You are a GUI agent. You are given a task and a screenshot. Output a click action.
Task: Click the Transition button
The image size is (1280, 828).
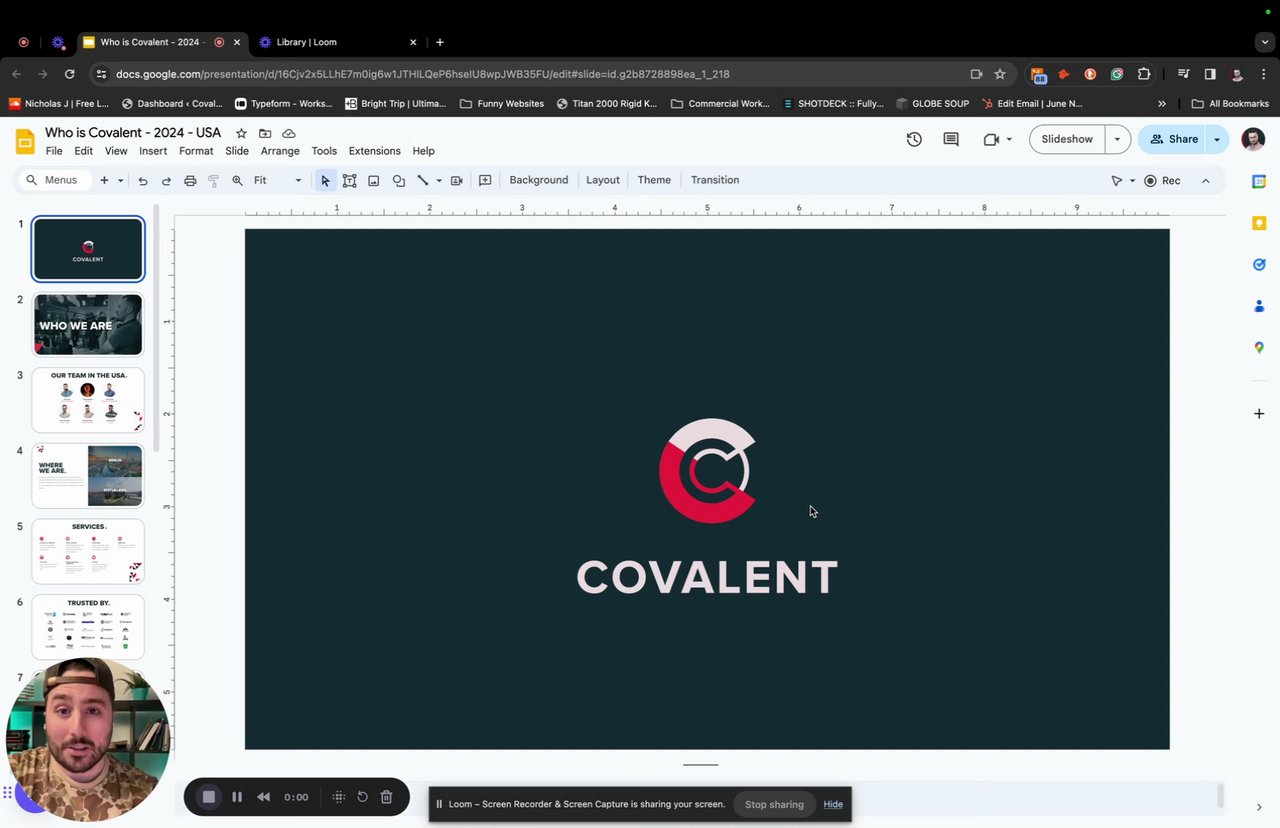(715, 181)
